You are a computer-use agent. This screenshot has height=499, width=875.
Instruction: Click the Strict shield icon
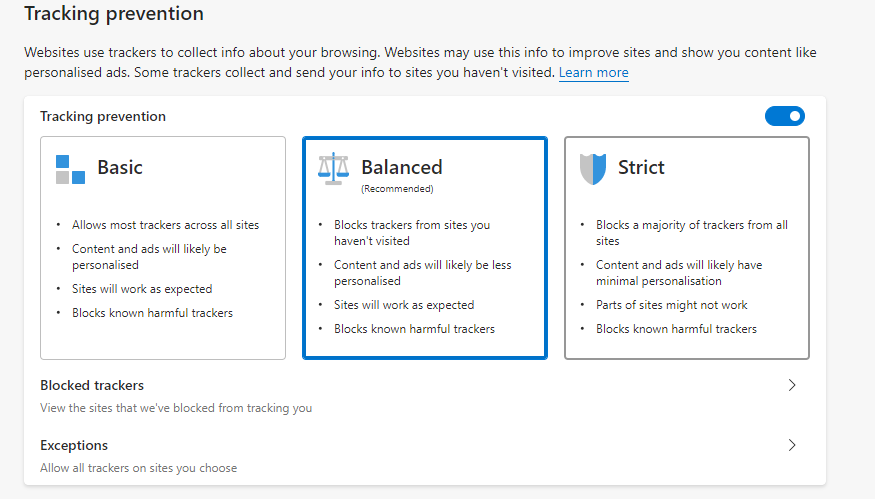pos(593,169)
